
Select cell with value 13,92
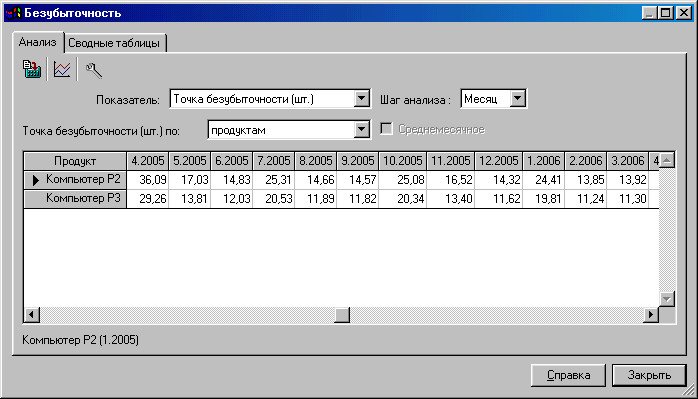point(628,180)
